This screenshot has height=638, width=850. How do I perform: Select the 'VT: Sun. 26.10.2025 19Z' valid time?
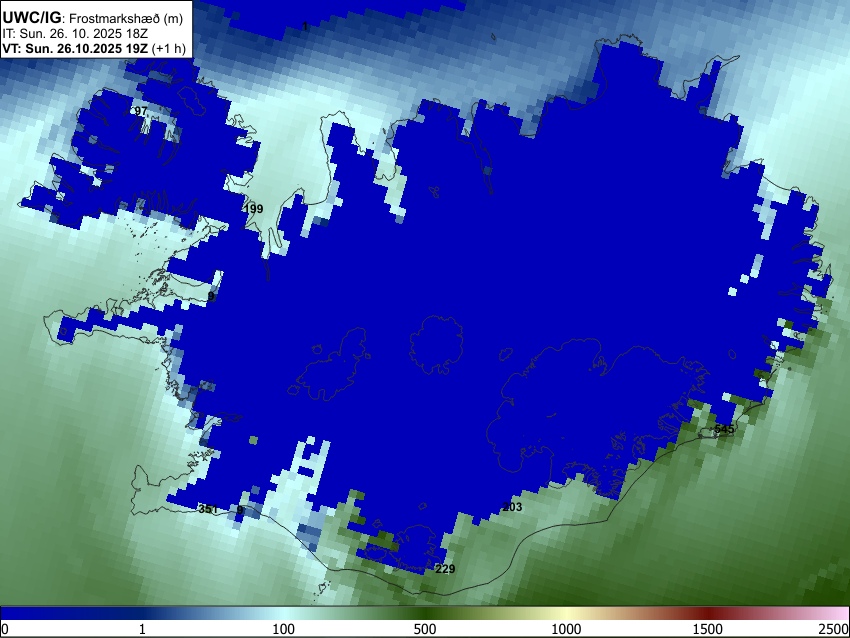coord(75,48)
